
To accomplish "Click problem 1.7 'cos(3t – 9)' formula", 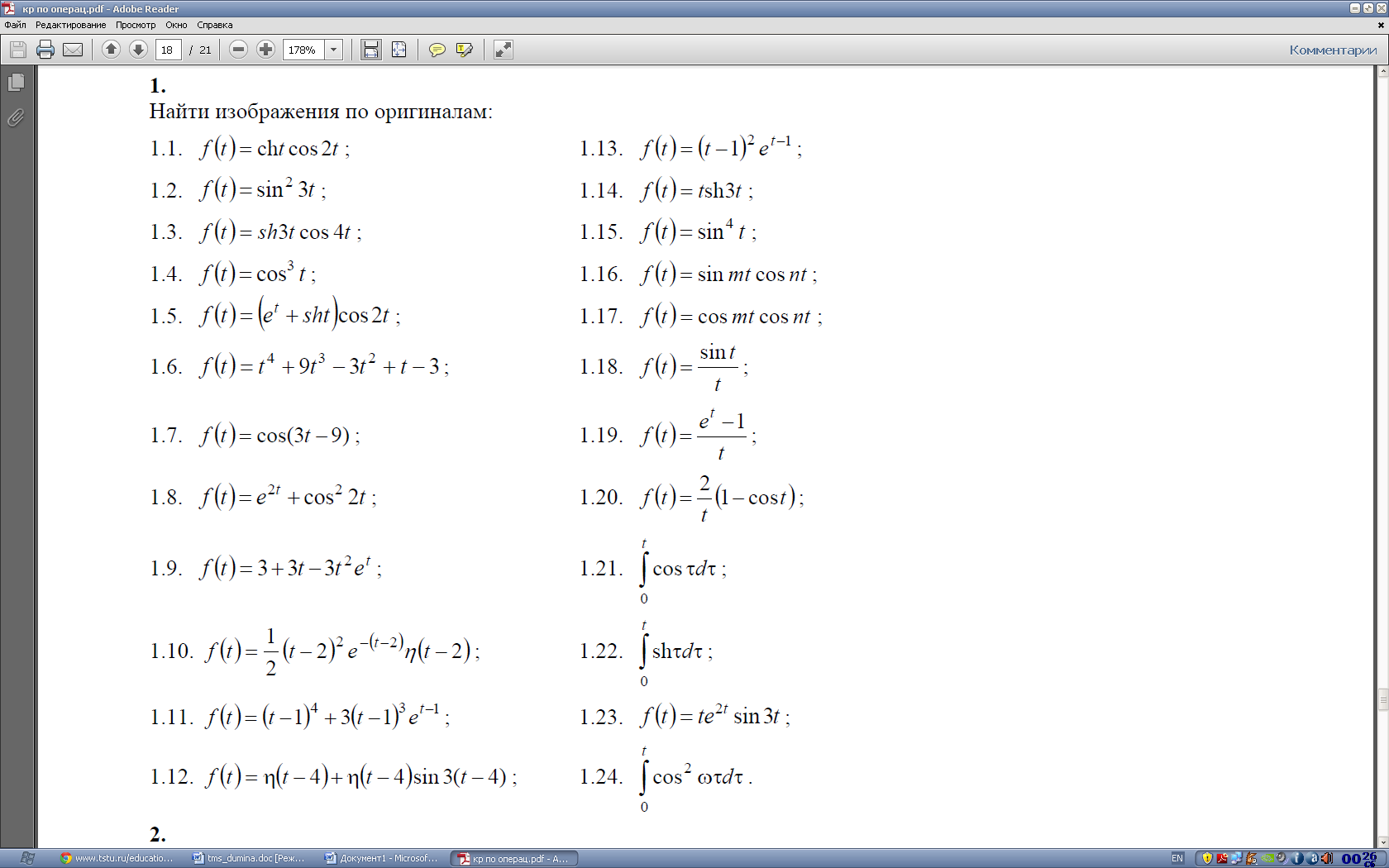I will coord(280,435).
